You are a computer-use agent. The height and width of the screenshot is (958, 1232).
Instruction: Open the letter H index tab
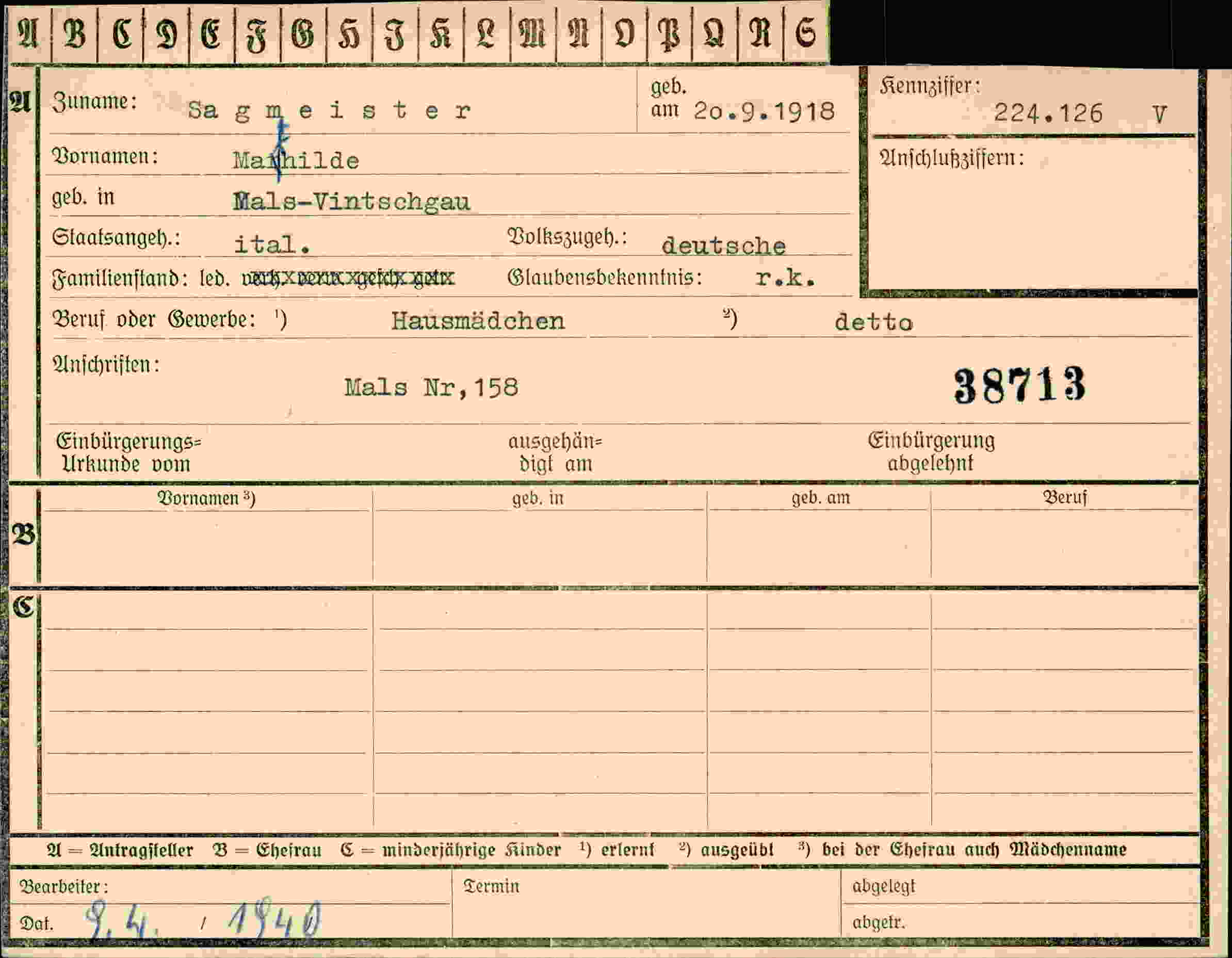click(x=350, y=34)
